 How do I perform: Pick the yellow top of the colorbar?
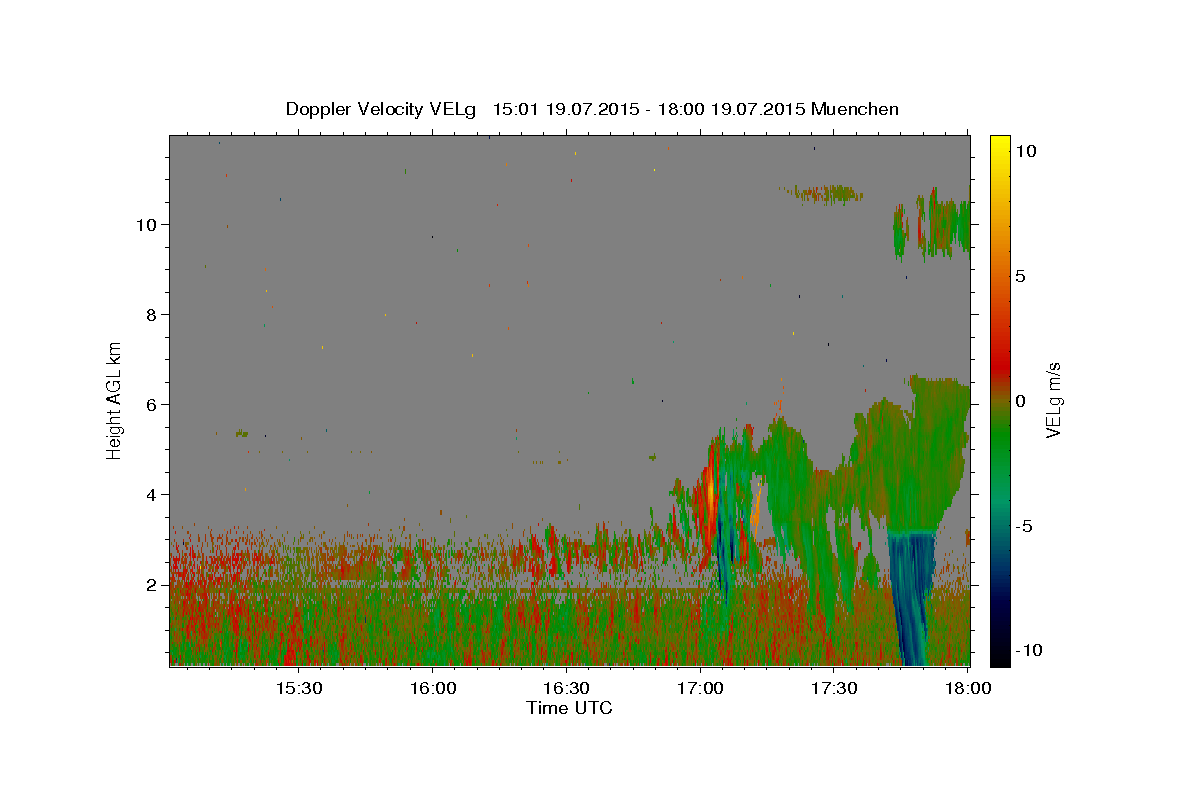pos(999,145)
